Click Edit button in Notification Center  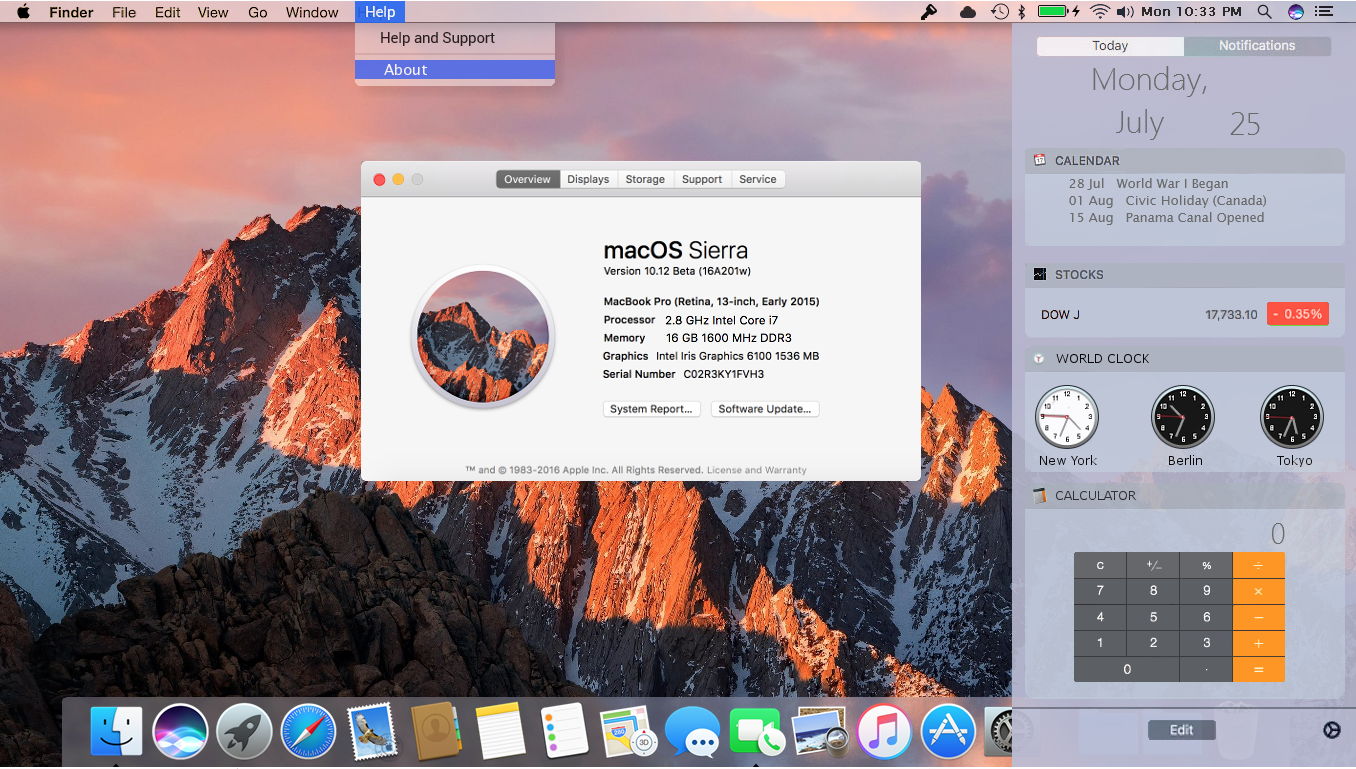pyautogui.click(x=1182, y=730)
